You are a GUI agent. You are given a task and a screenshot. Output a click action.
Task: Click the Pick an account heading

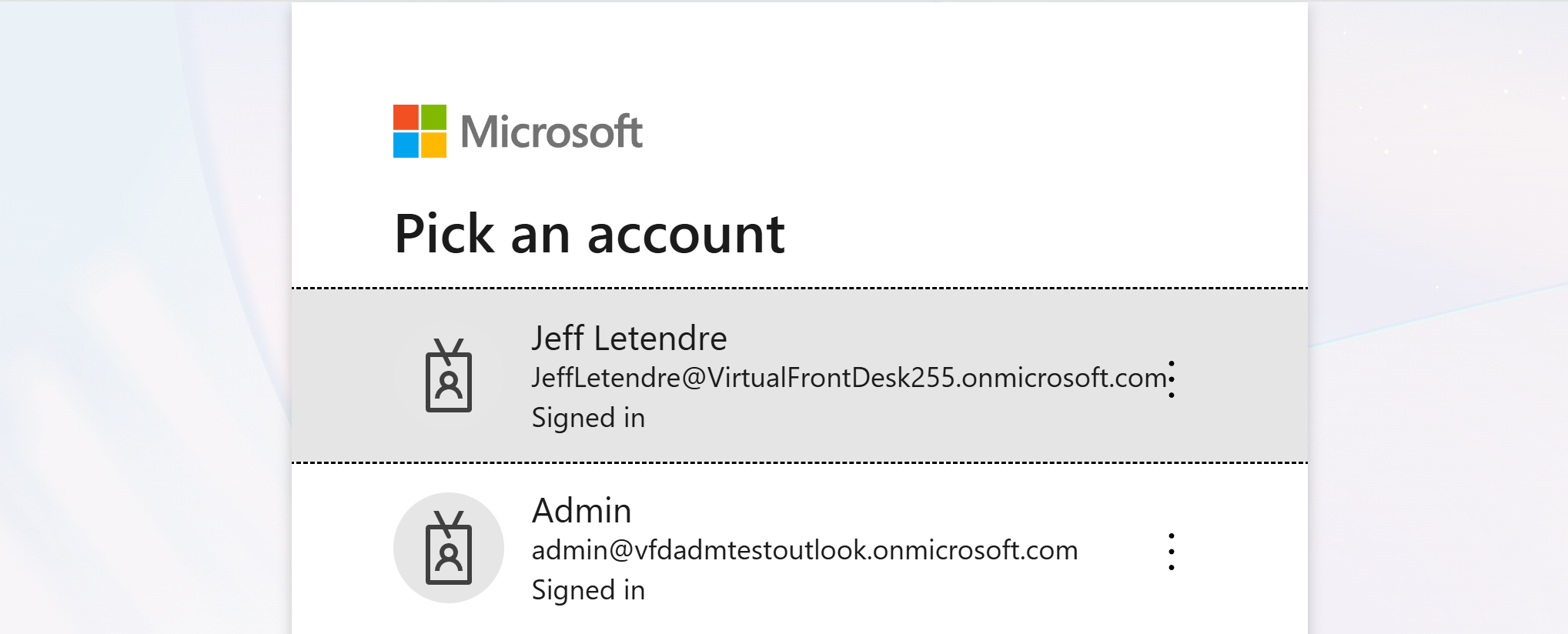tap(590, 234)
